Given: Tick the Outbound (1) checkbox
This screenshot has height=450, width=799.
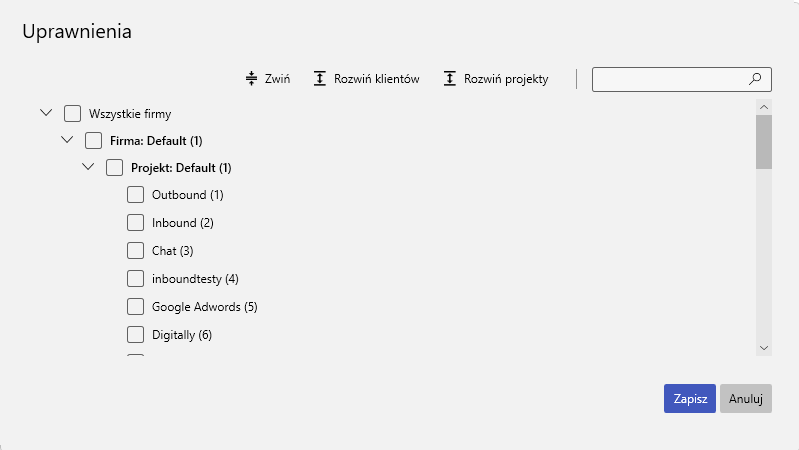Looking at the screenshot, I should (135, 194).
